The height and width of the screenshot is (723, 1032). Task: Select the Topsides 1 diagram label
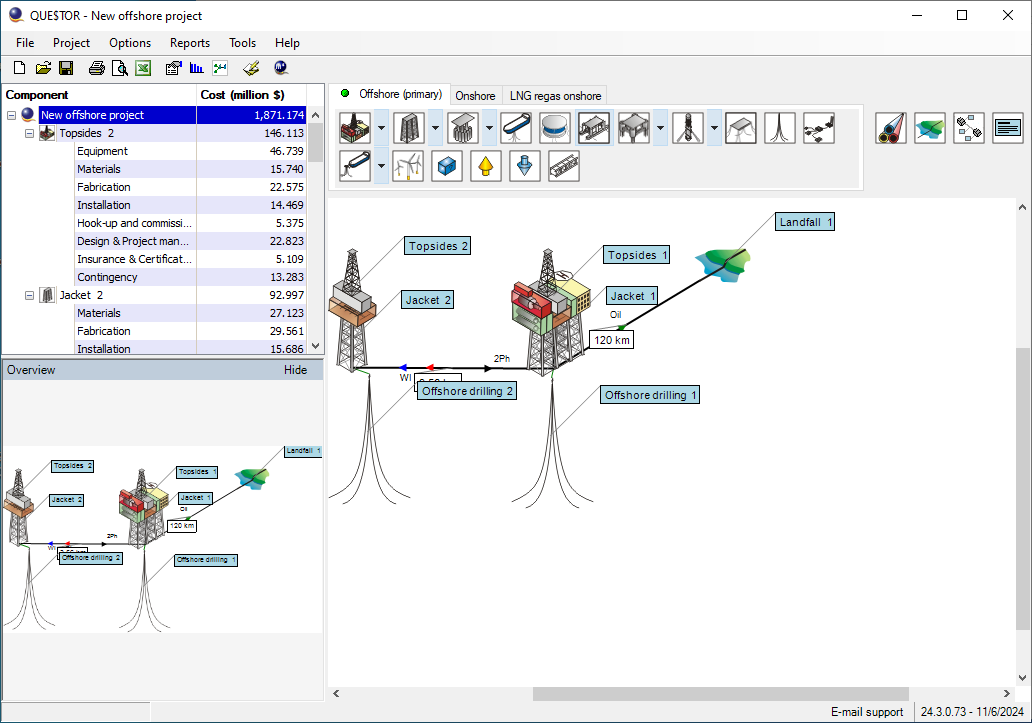point(636,255)
